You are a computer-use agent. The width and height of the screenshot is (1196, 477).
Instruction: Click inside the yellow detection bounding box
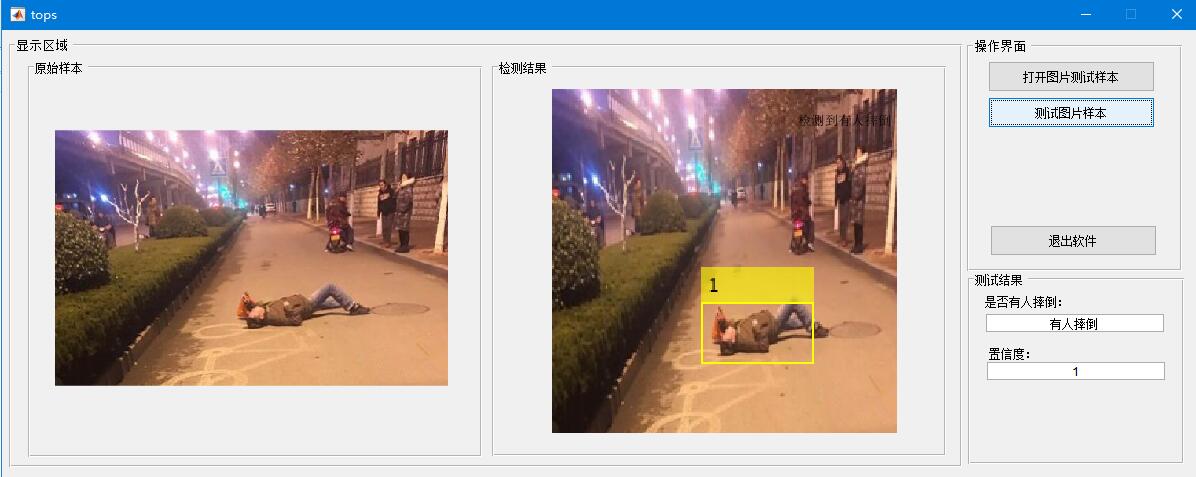(757, 333)
